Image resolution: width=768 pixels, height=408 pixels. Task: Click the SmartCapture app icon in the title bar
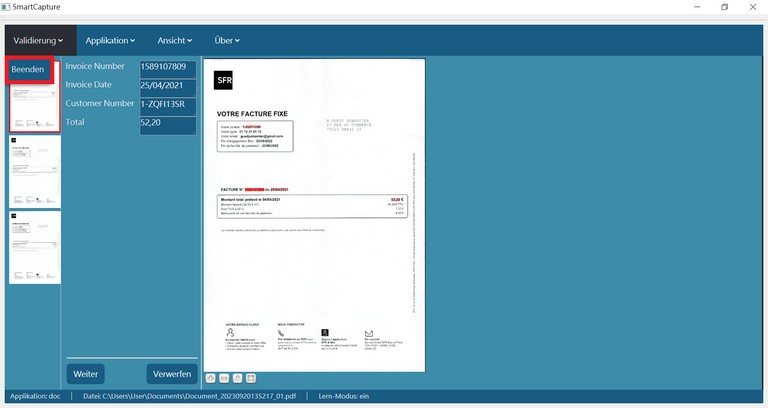[x=6, y=7]
